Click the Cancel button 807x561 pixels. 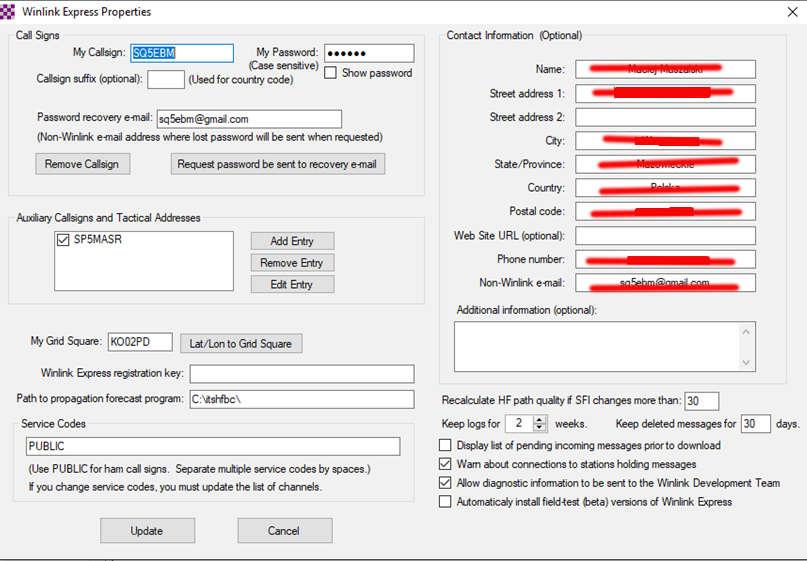coord(285,530)
